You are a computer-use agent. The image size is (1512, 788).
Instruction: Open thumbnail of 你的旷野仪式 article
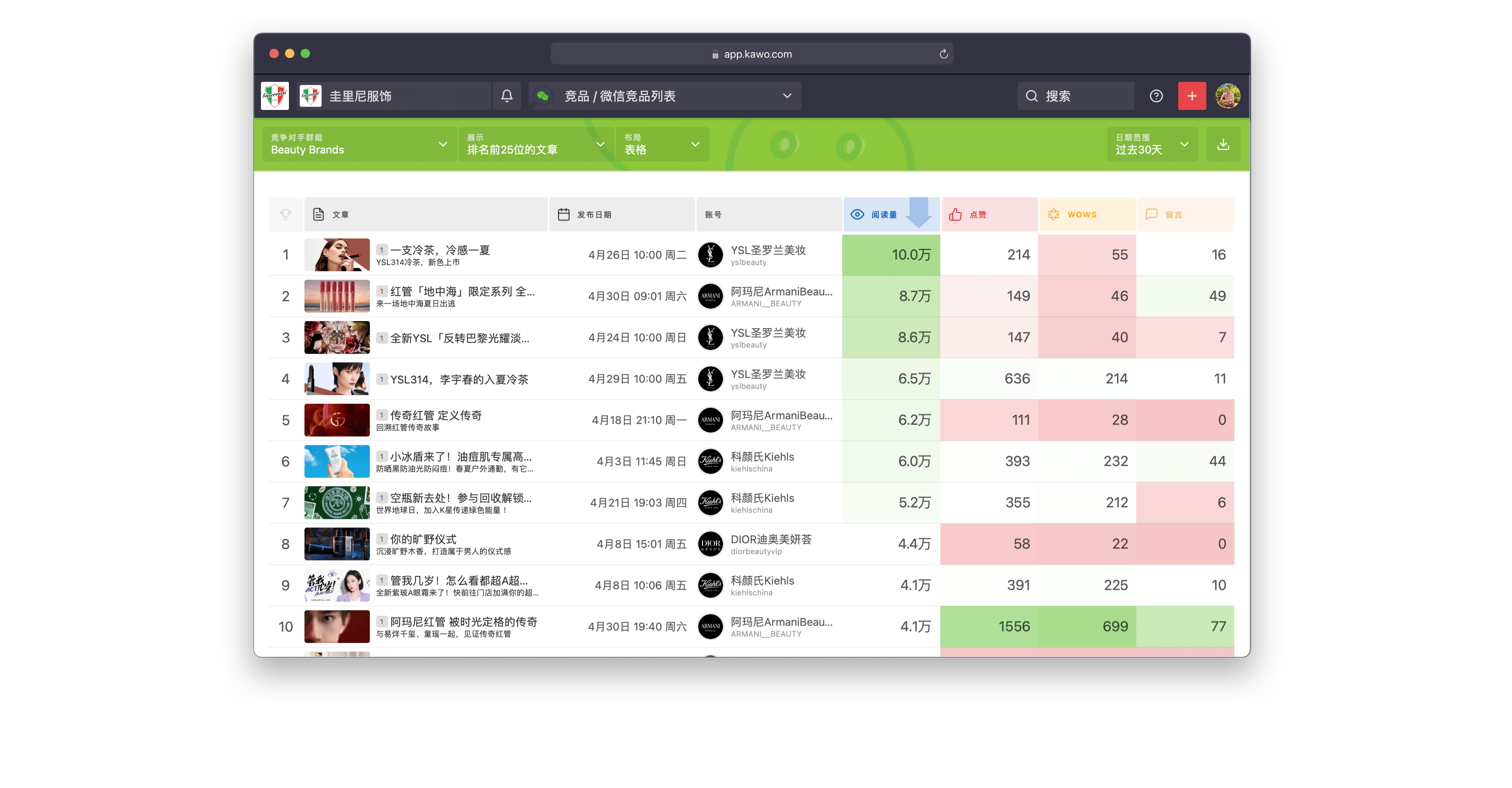click(337, 544)
